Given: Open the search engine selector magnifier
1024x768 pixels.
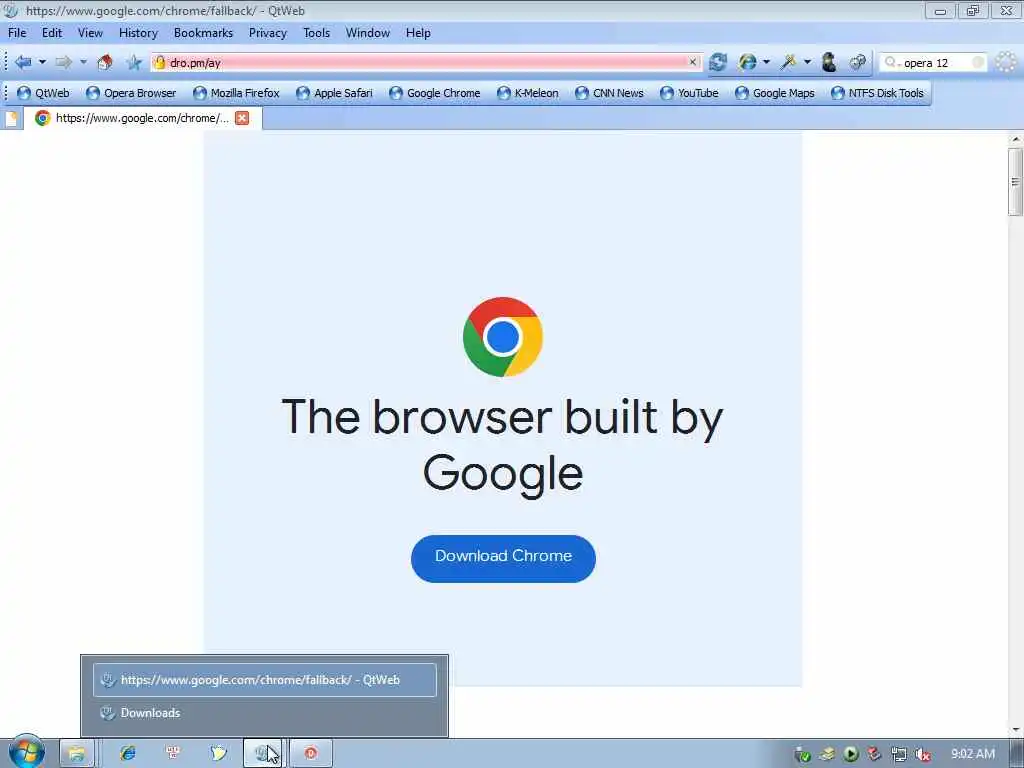Looking at the screenshot, I should (x=891, y=63).
